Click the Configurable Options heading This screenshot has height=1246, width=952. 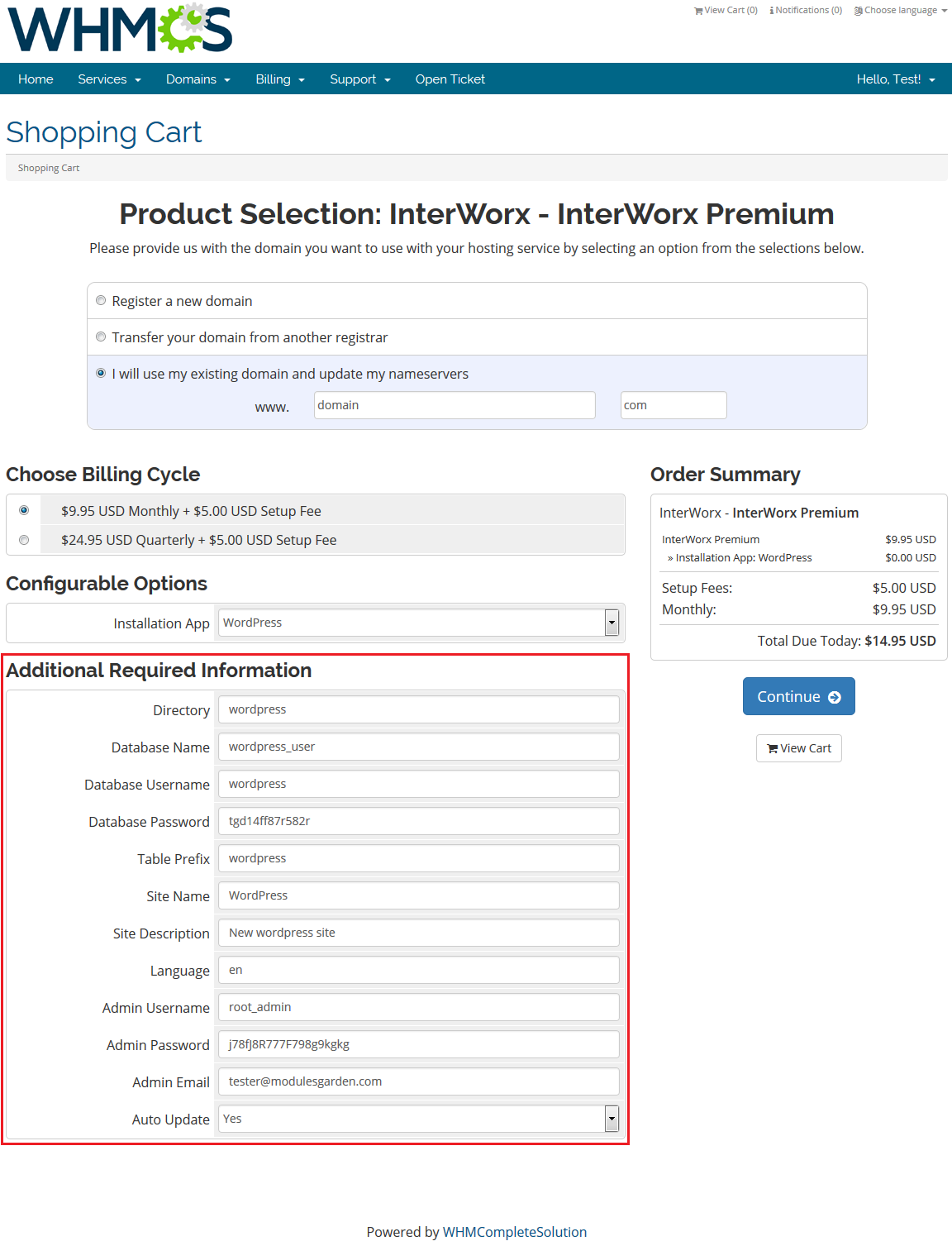[107, 584]
